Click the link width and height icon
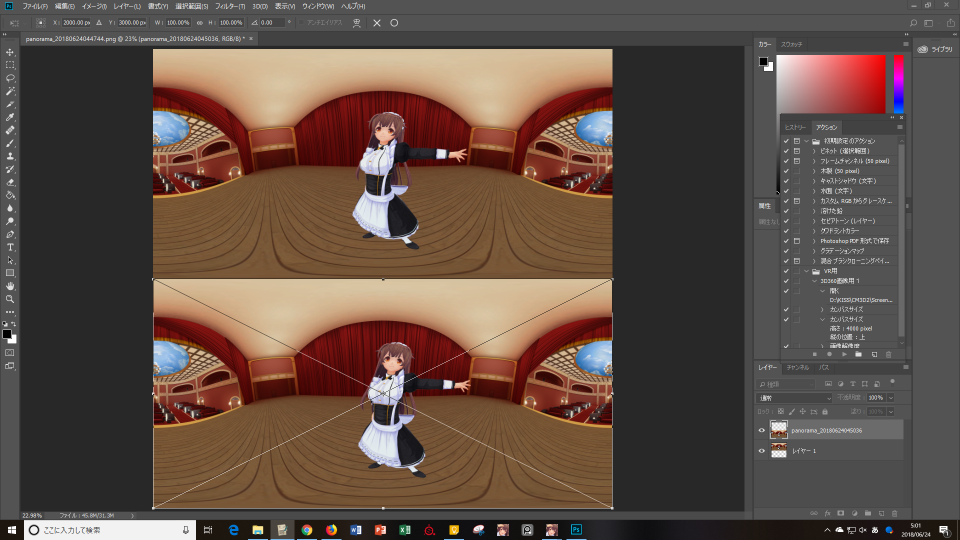 point(200,23)
